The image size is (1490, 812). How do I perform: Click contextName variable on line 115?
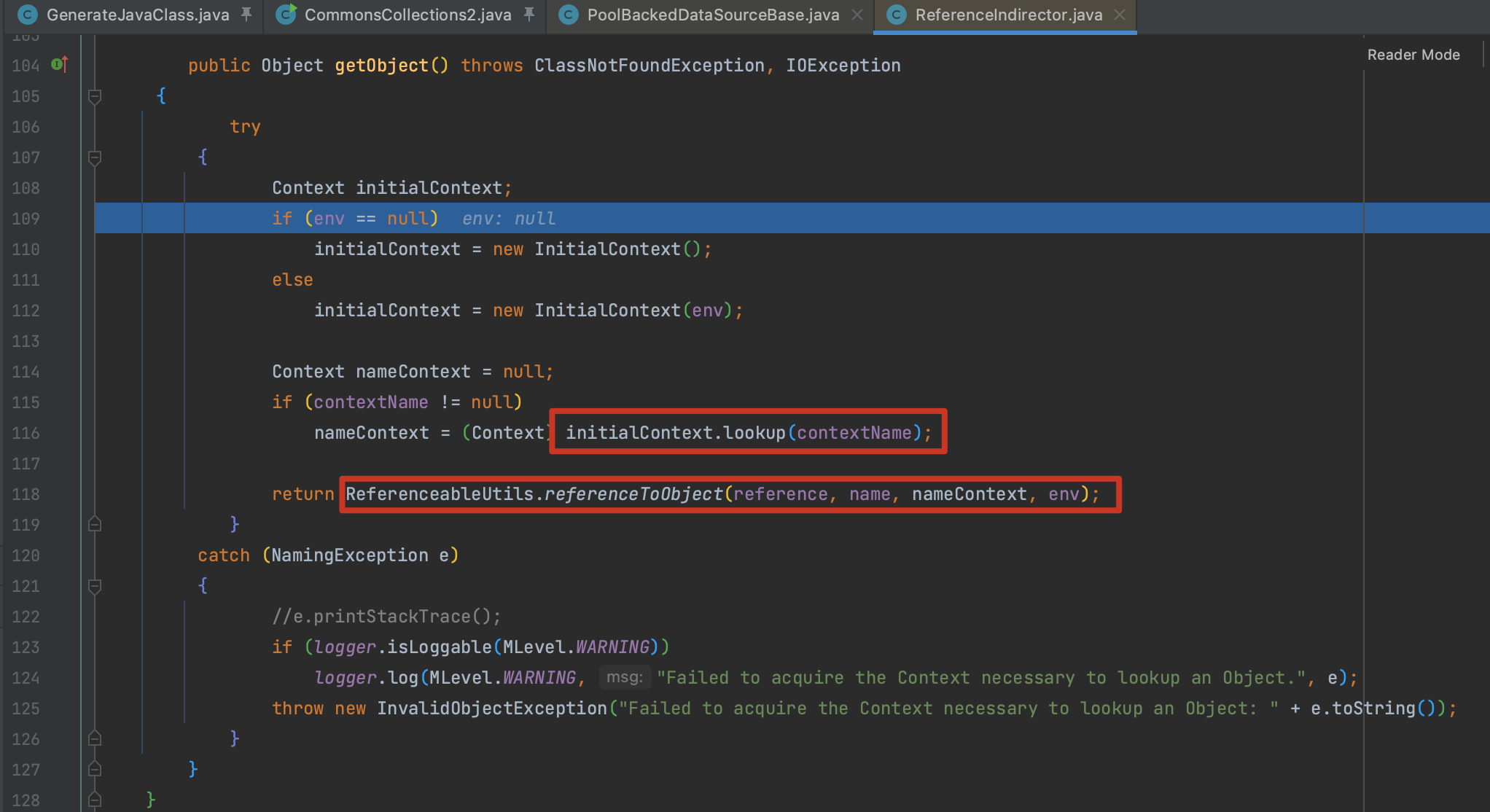point(371,402)
